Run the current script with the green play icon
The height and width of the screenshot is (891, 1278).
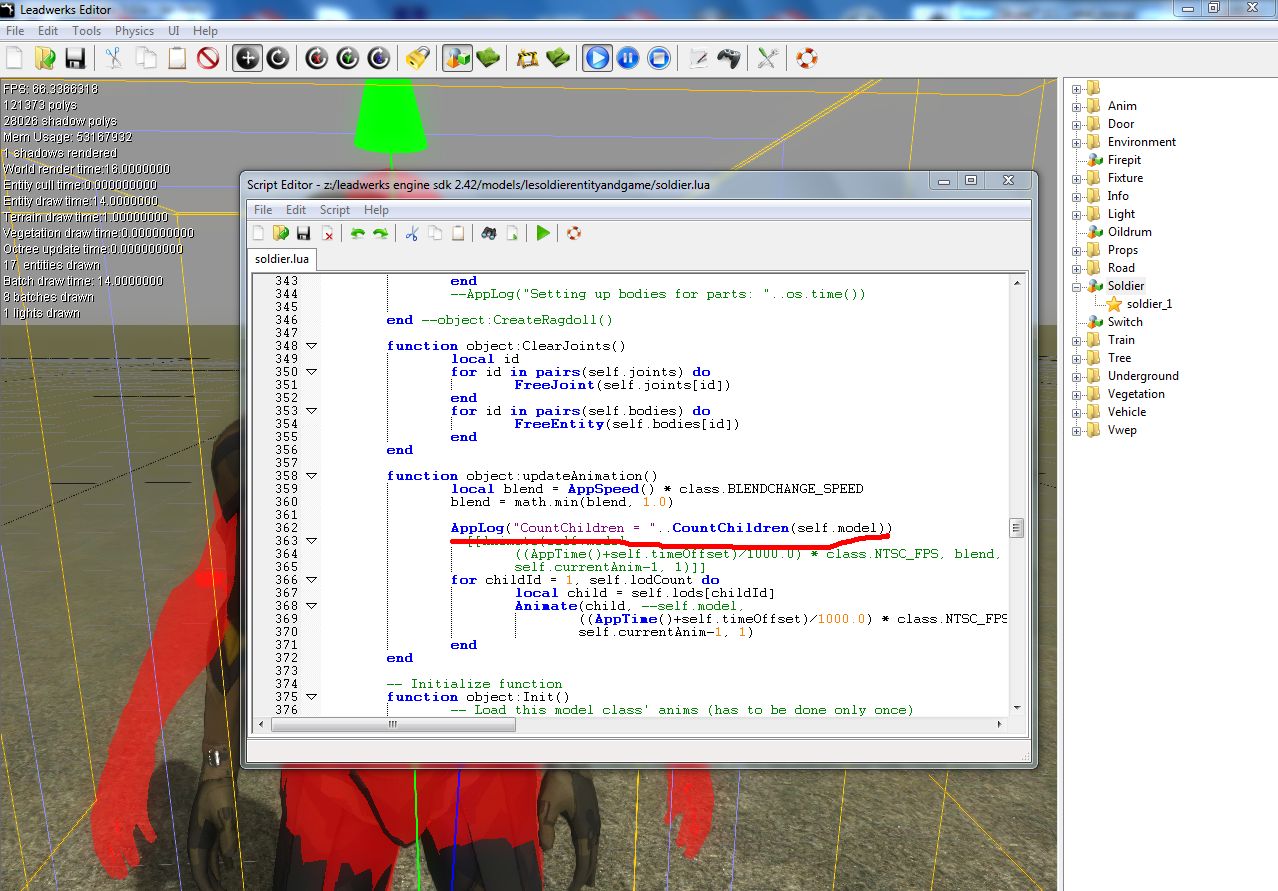click(x=543, y=232)
